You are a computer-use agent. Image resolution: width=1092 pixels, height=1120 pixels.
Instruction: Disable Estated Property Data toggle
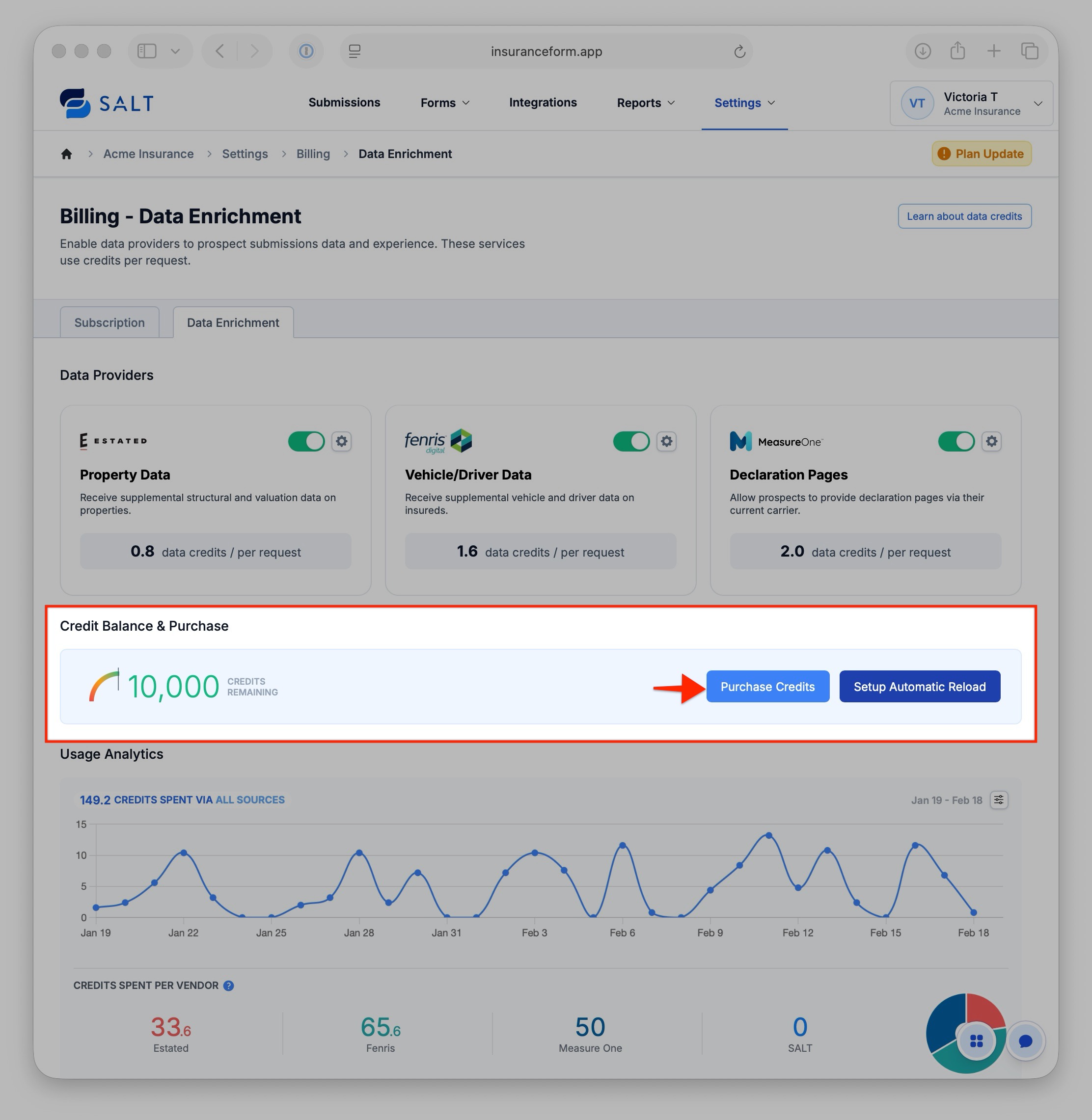[x=306, y=441]
